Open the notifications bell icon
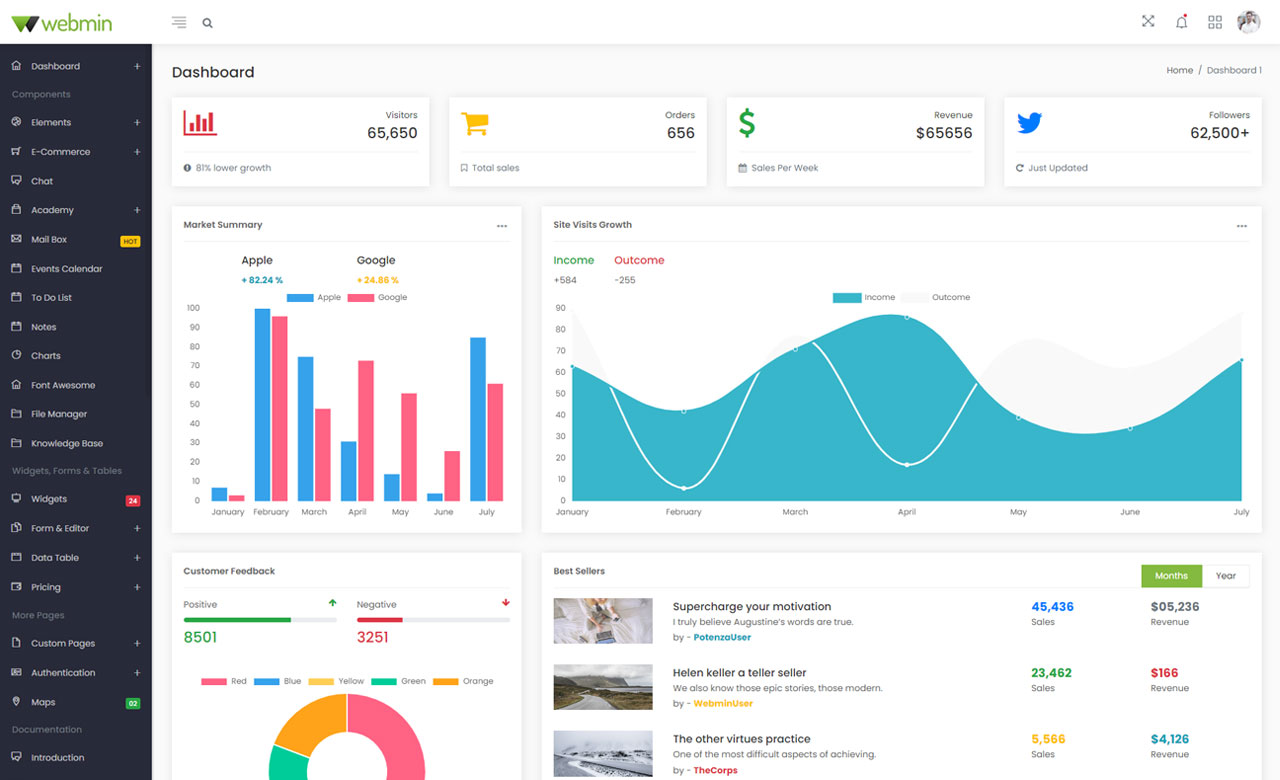Viewport: 1280px width, 780px height. 1182,22
